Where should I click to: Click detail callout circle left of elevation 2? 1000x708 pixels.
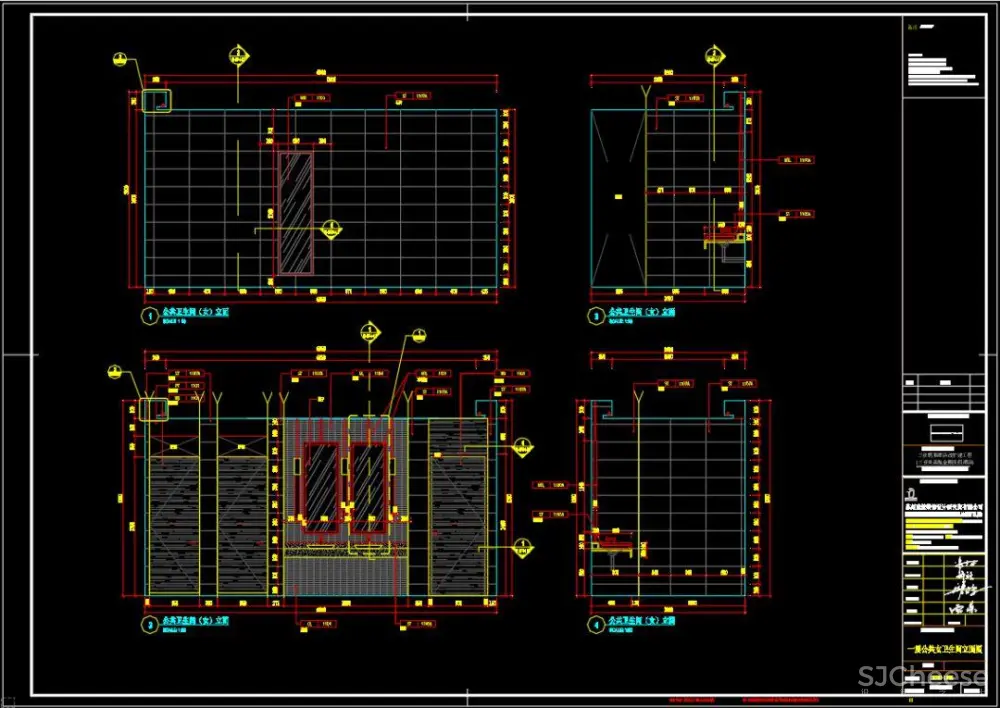tap(116, 373)
